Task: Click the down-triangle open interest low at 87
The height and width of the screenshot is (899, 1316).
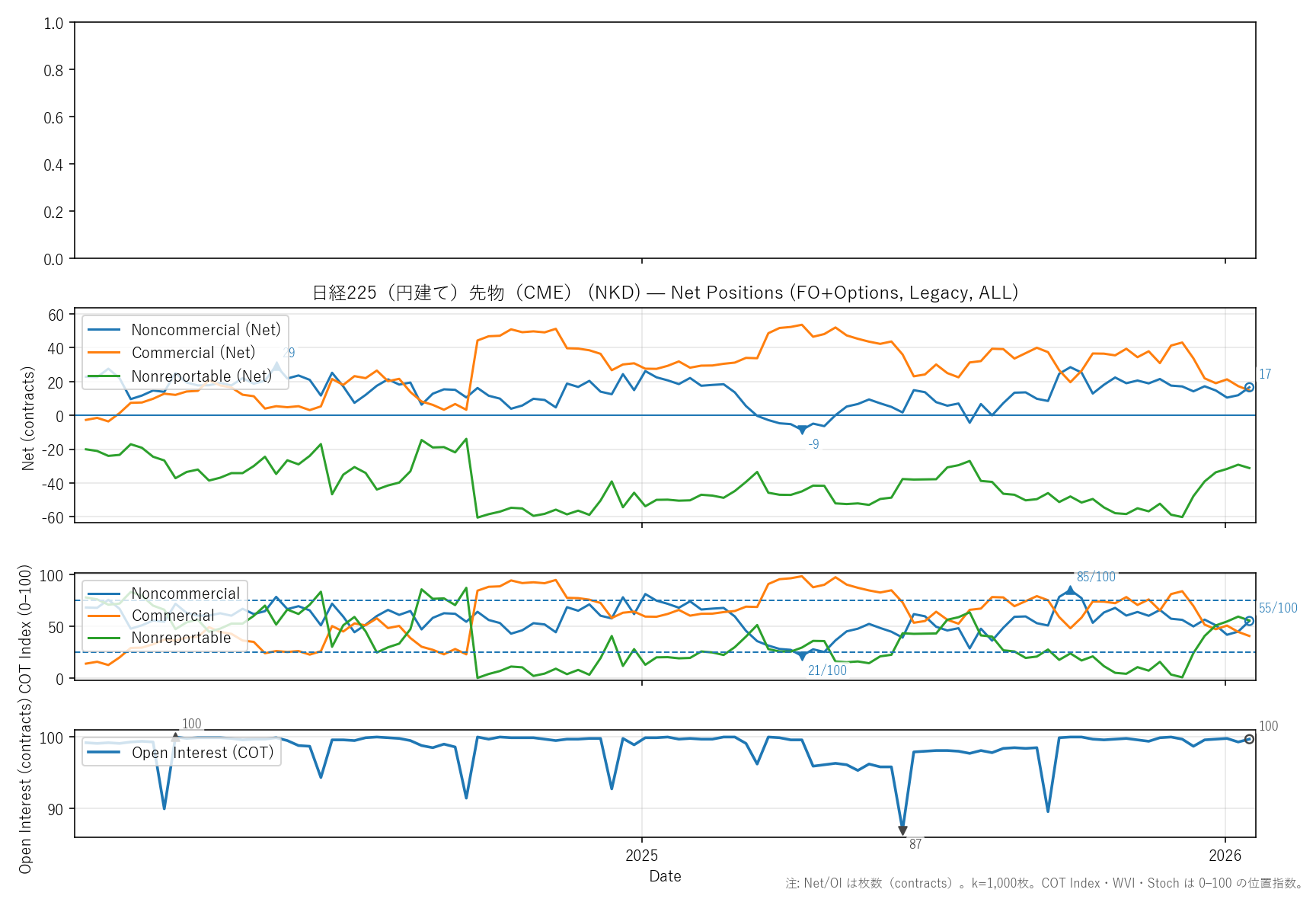Action: click(902, 830)
